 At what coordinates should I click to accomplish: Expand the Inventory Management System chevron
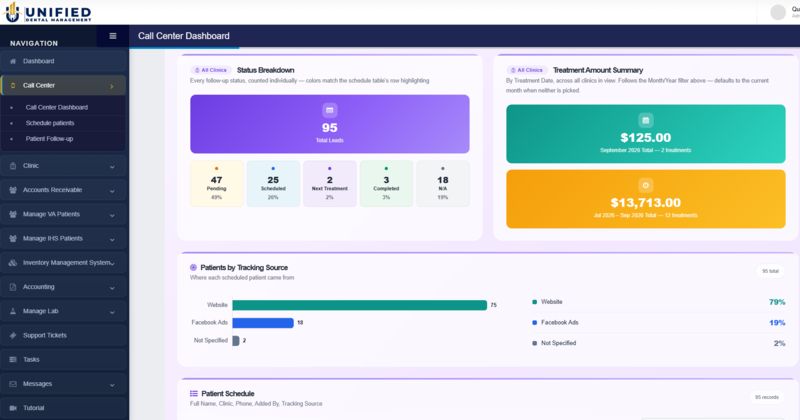pos(112,264)
